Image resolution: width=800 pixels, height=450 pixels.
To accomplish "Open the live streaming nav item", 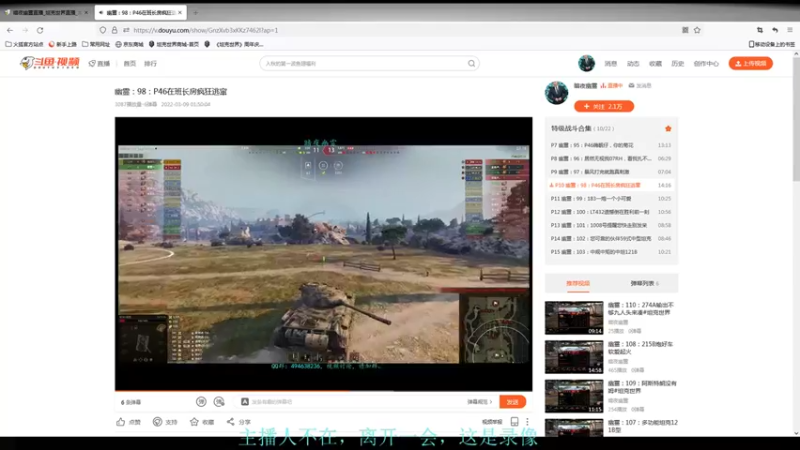I will click(99, 64).
